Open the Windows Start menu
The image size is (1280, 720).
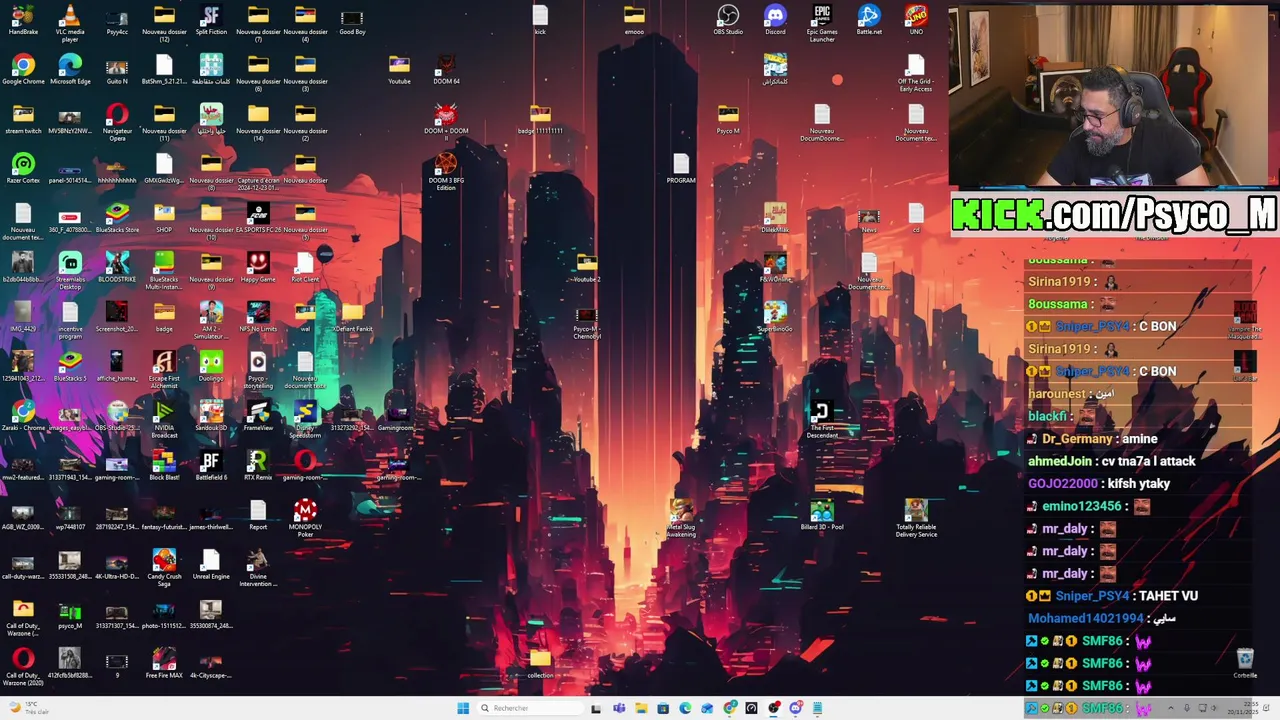pos(463,708)
